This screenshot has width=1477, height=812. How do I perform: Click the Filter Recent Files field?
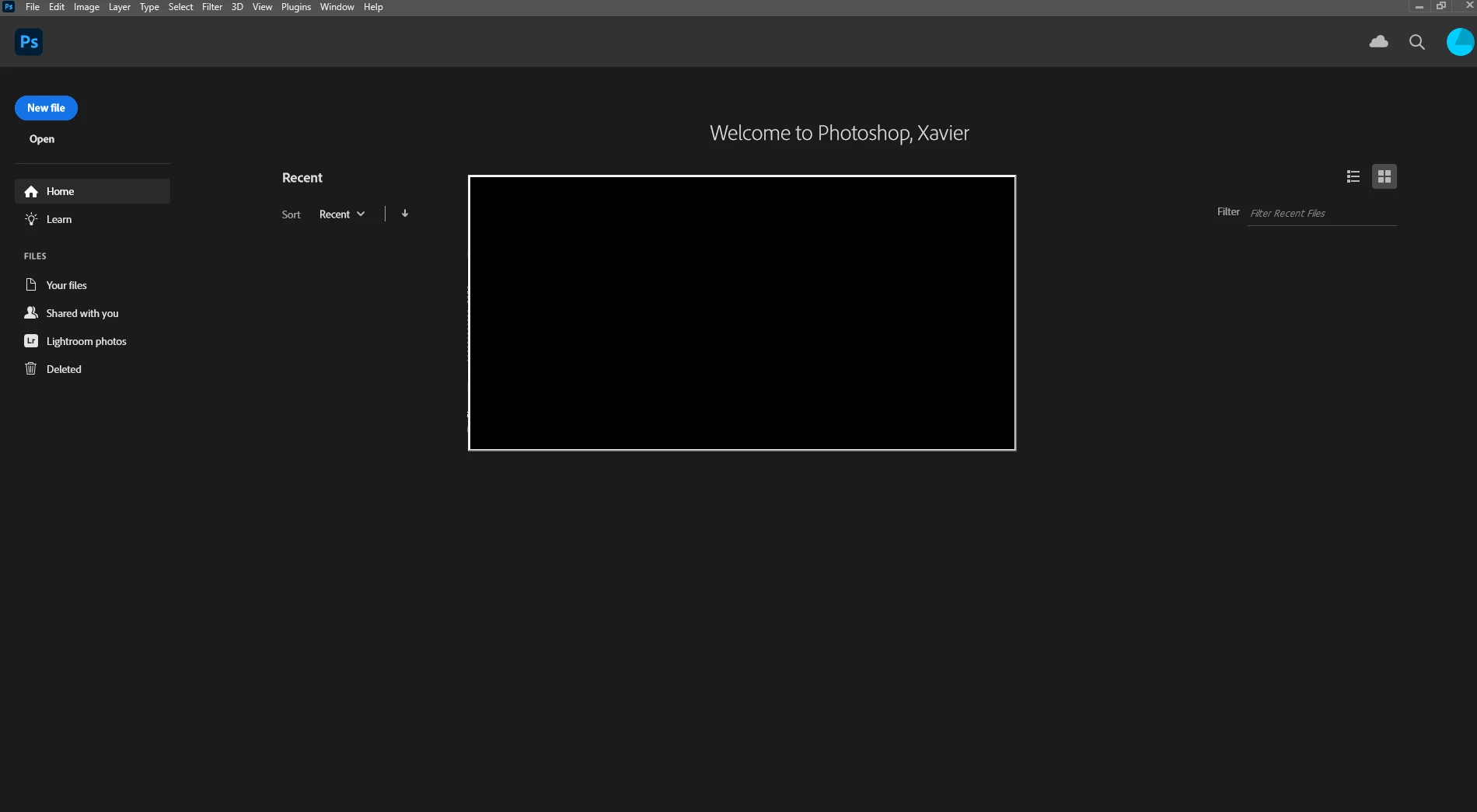pyautogui.click(x=1322, y=213)
